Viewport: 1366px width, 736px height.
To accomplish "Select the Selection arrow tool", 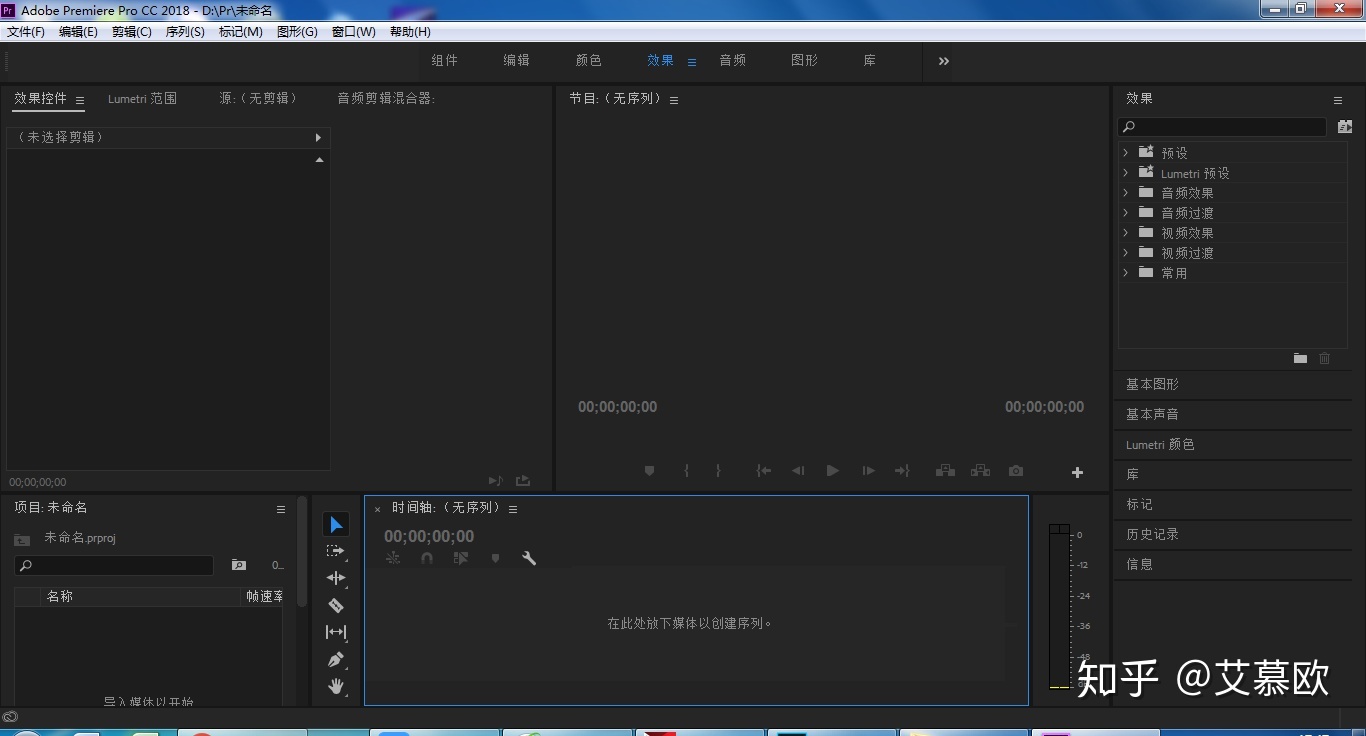I will tap(336, 525).
